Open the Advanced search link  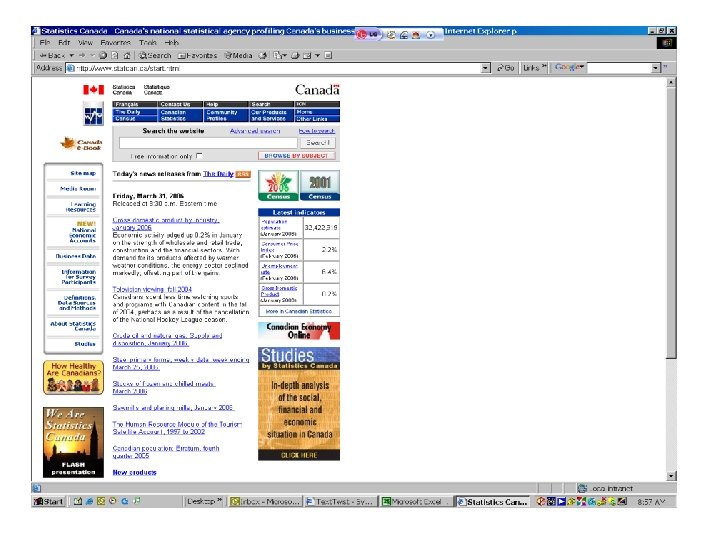255,131
